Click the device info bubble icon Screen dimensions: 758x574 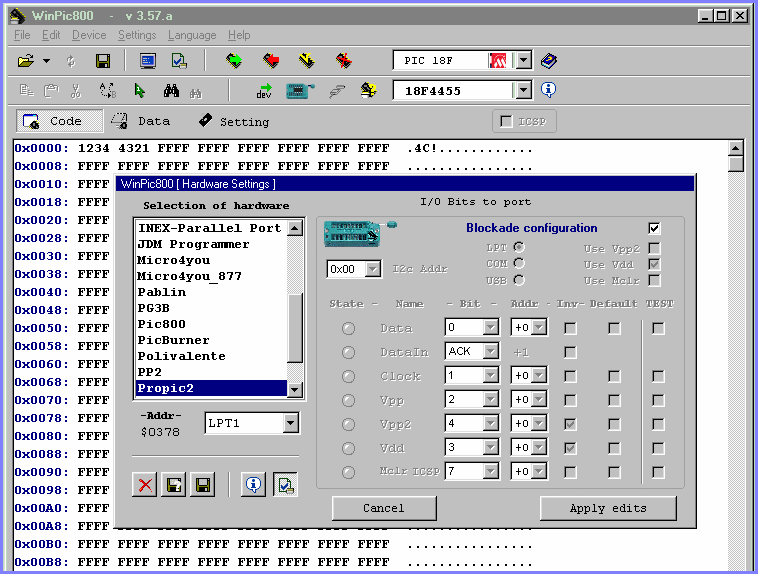coord(548,90)
